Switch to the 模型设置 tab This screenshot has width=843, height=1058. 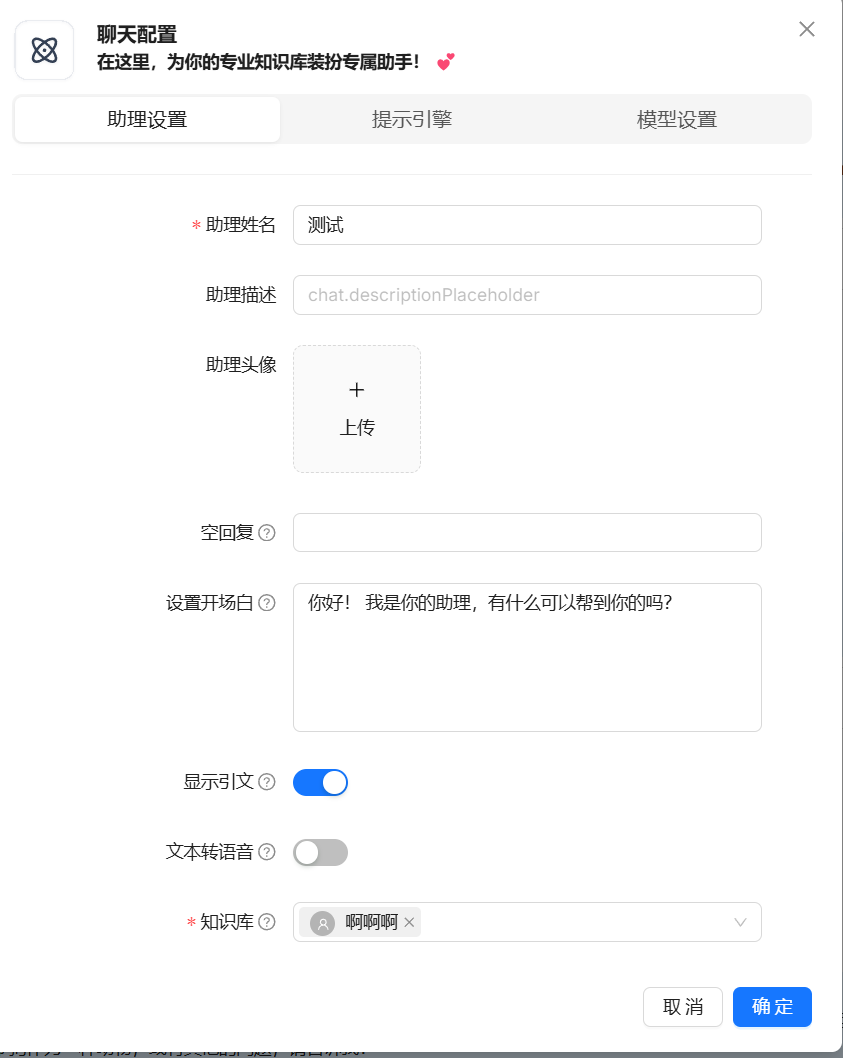(676, 119)
